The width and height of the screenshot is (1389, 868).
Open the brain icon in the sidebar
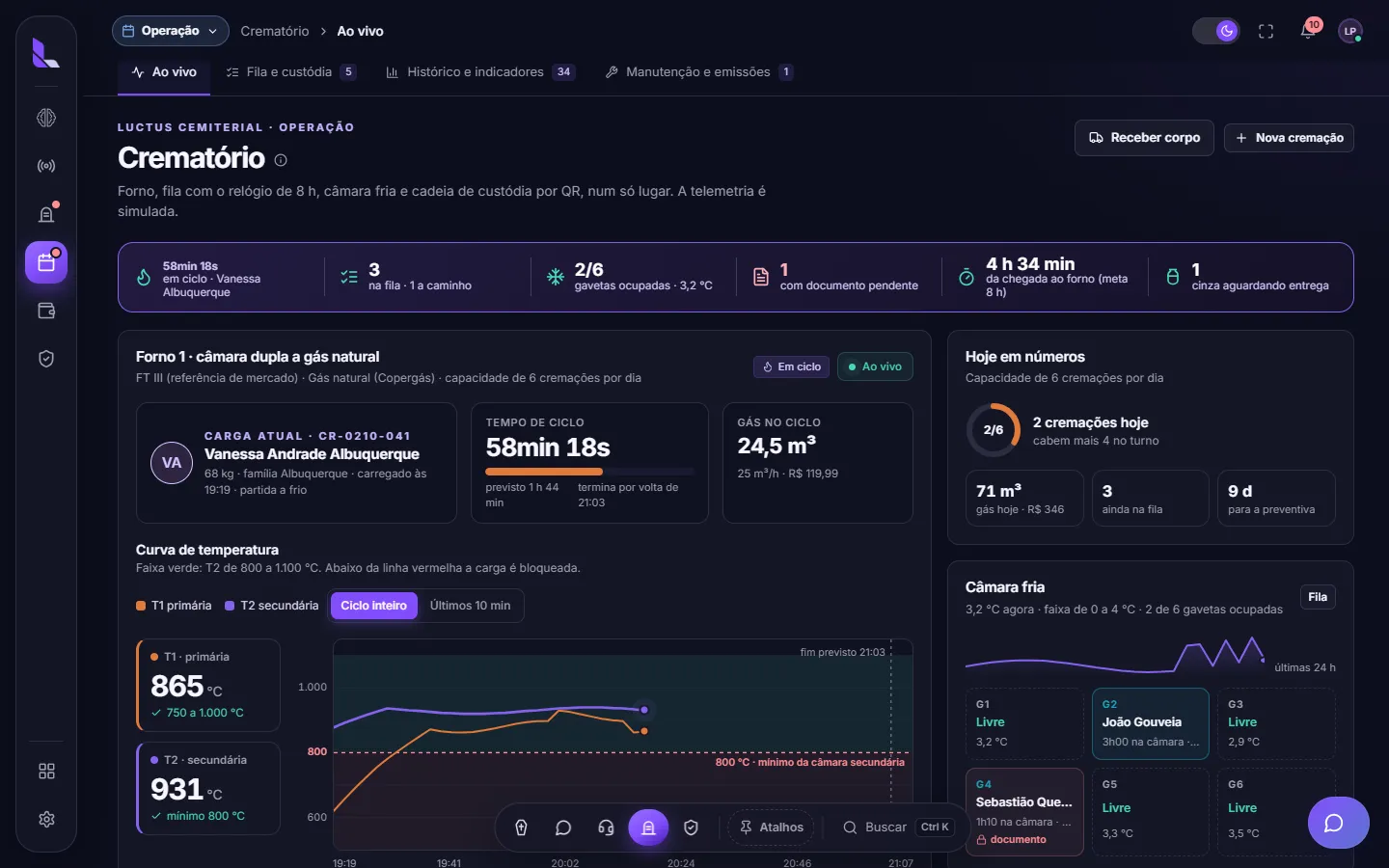(x=46, y=118)
